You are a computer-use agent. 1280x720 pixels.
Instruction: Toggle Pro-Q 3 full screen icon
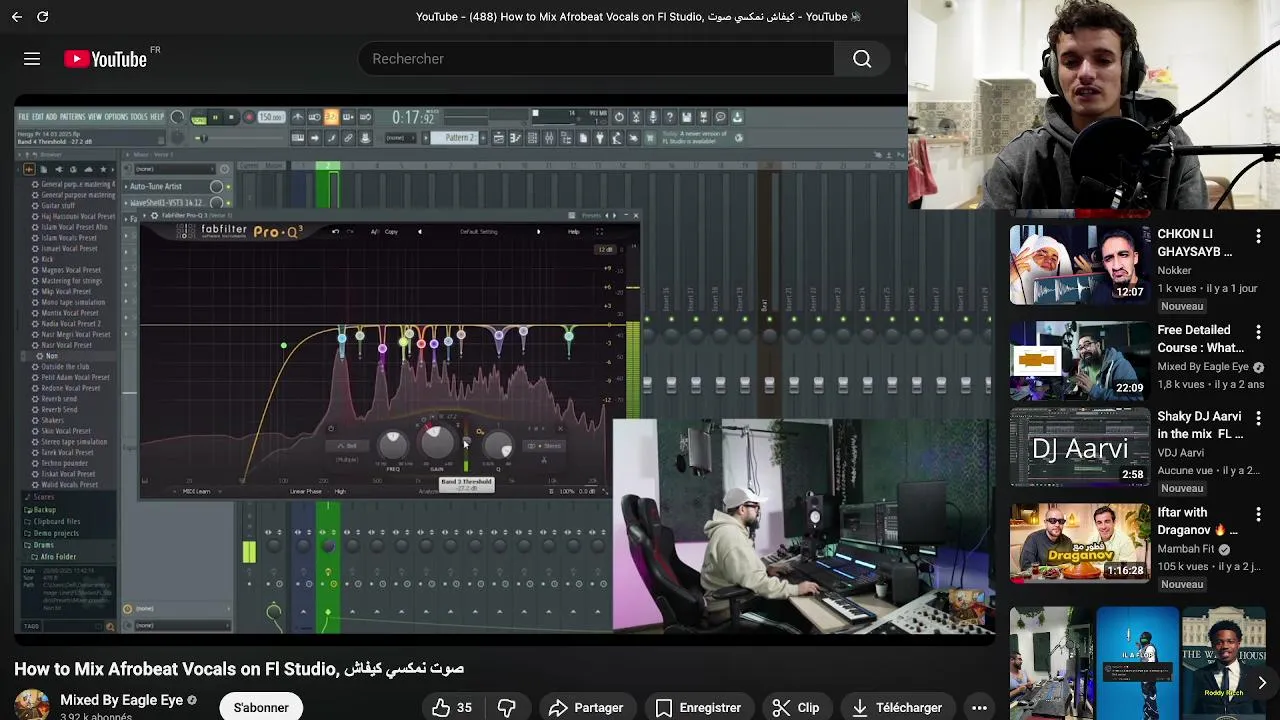pyautogui.click(x=599, y=231)
